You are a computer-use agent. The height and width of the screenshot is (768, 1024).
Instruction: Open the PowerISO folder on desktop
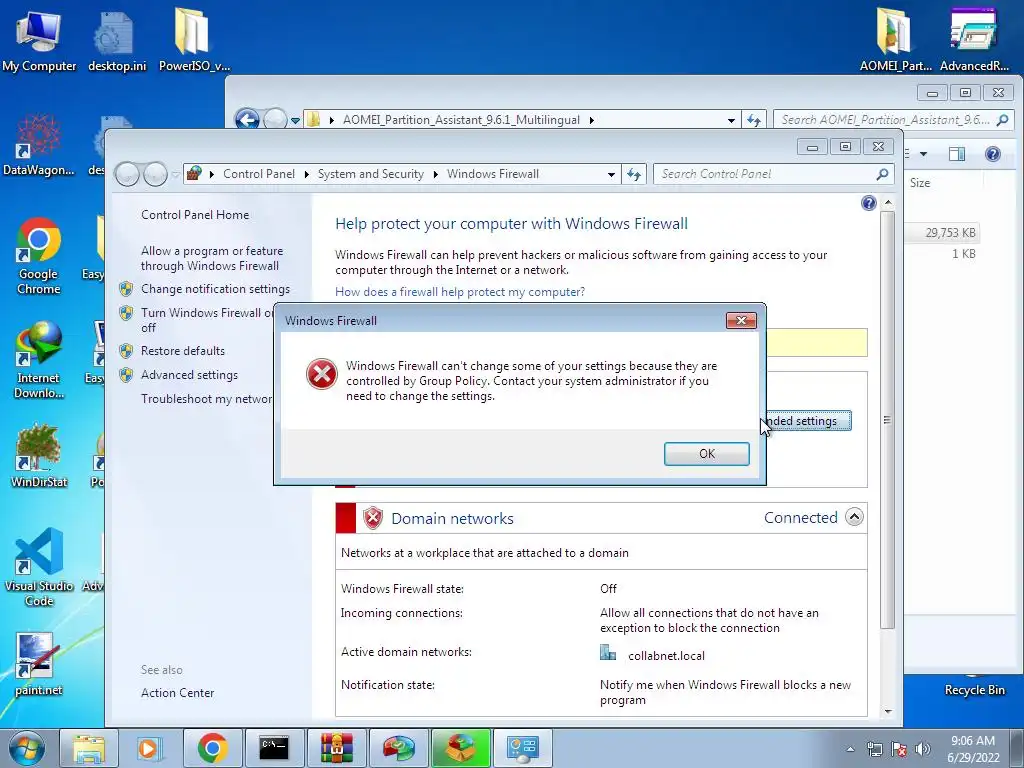click(x=194, y=39)
